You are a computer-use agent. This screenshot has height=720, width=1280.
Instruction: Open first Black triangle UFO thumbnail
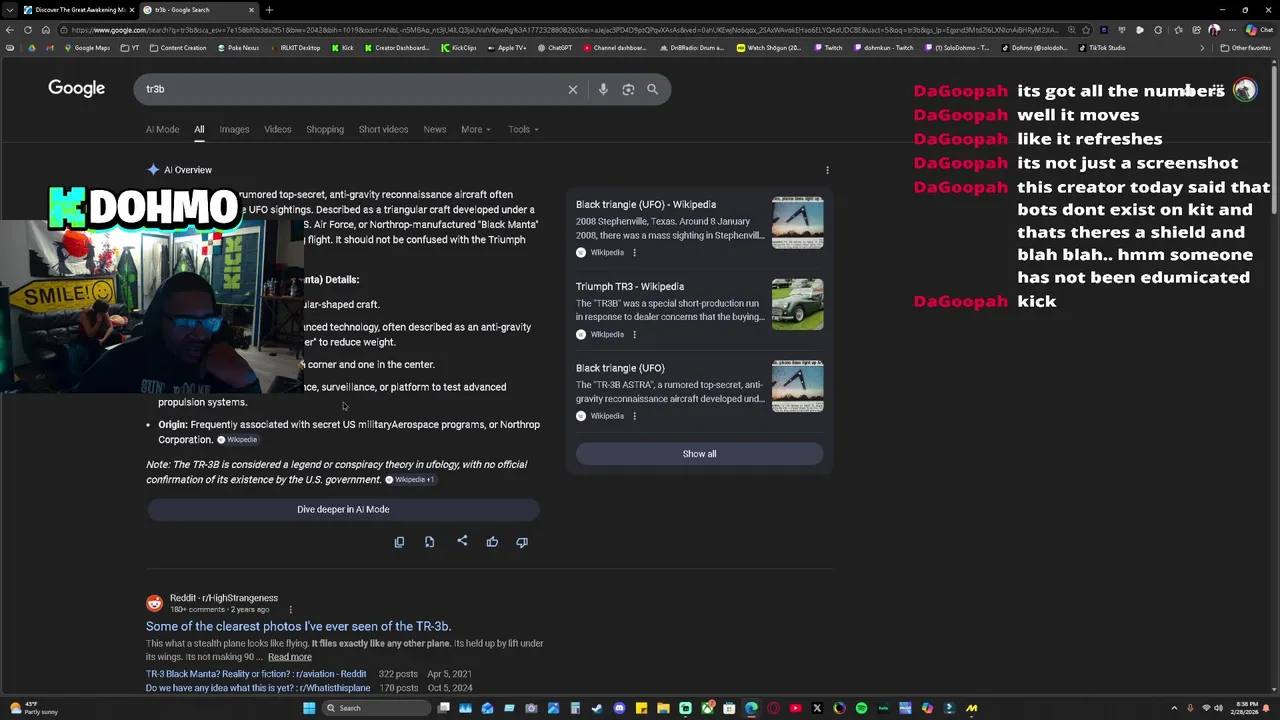point(797,222)
